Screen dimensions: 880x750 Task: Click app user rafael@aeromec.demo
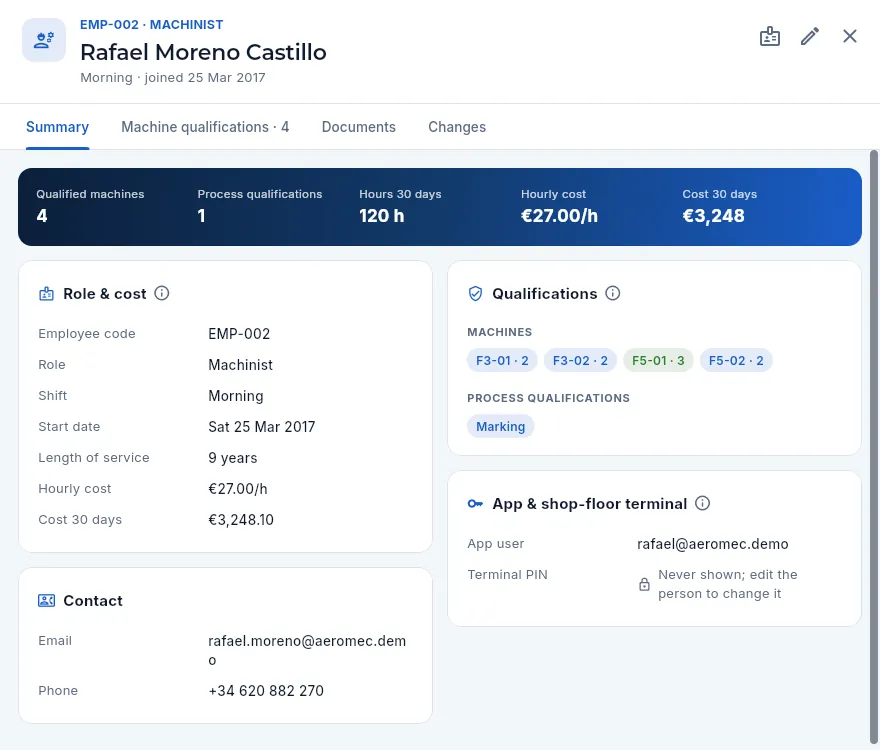(x=713, y=543)
